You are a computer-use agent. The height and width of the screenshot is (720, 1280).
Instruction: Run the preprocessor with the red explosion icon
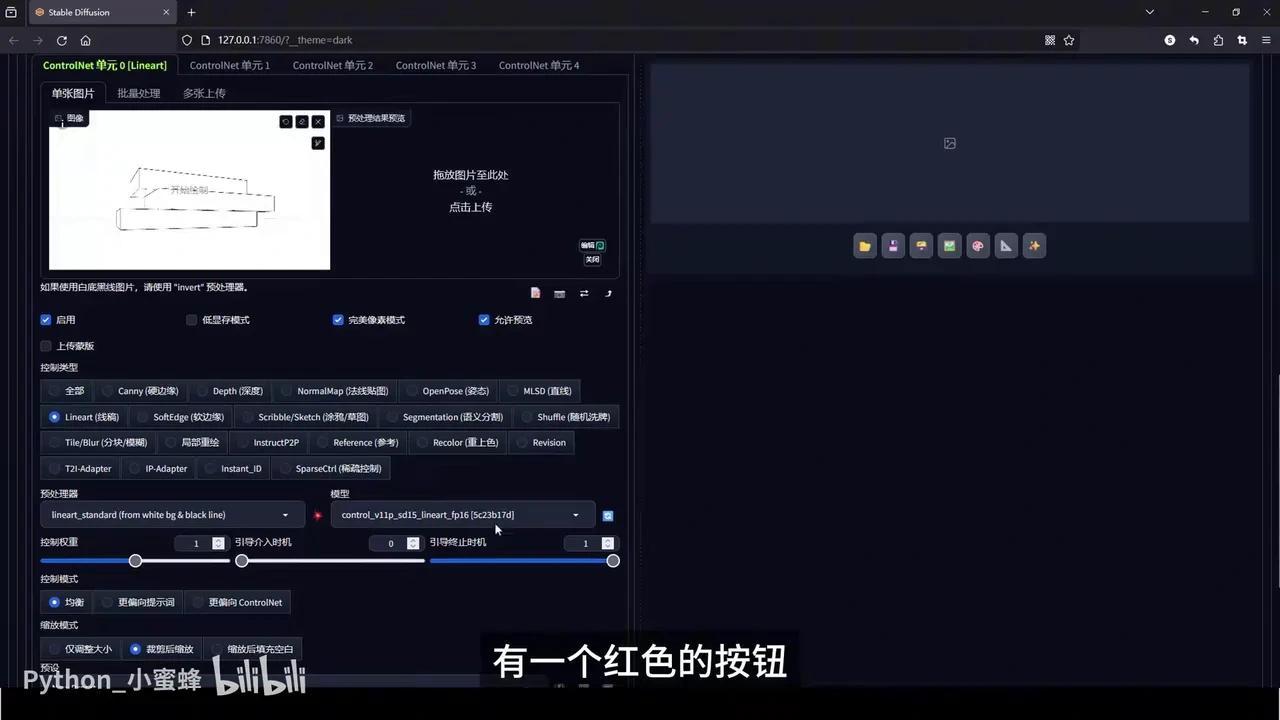[x=318, y=515]
